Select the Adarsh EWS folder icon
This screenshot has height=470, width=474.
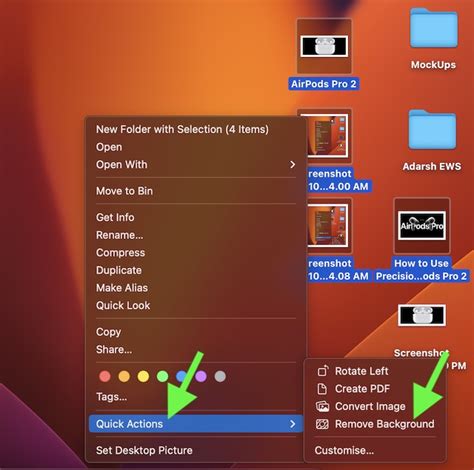(x=433, y=129)
